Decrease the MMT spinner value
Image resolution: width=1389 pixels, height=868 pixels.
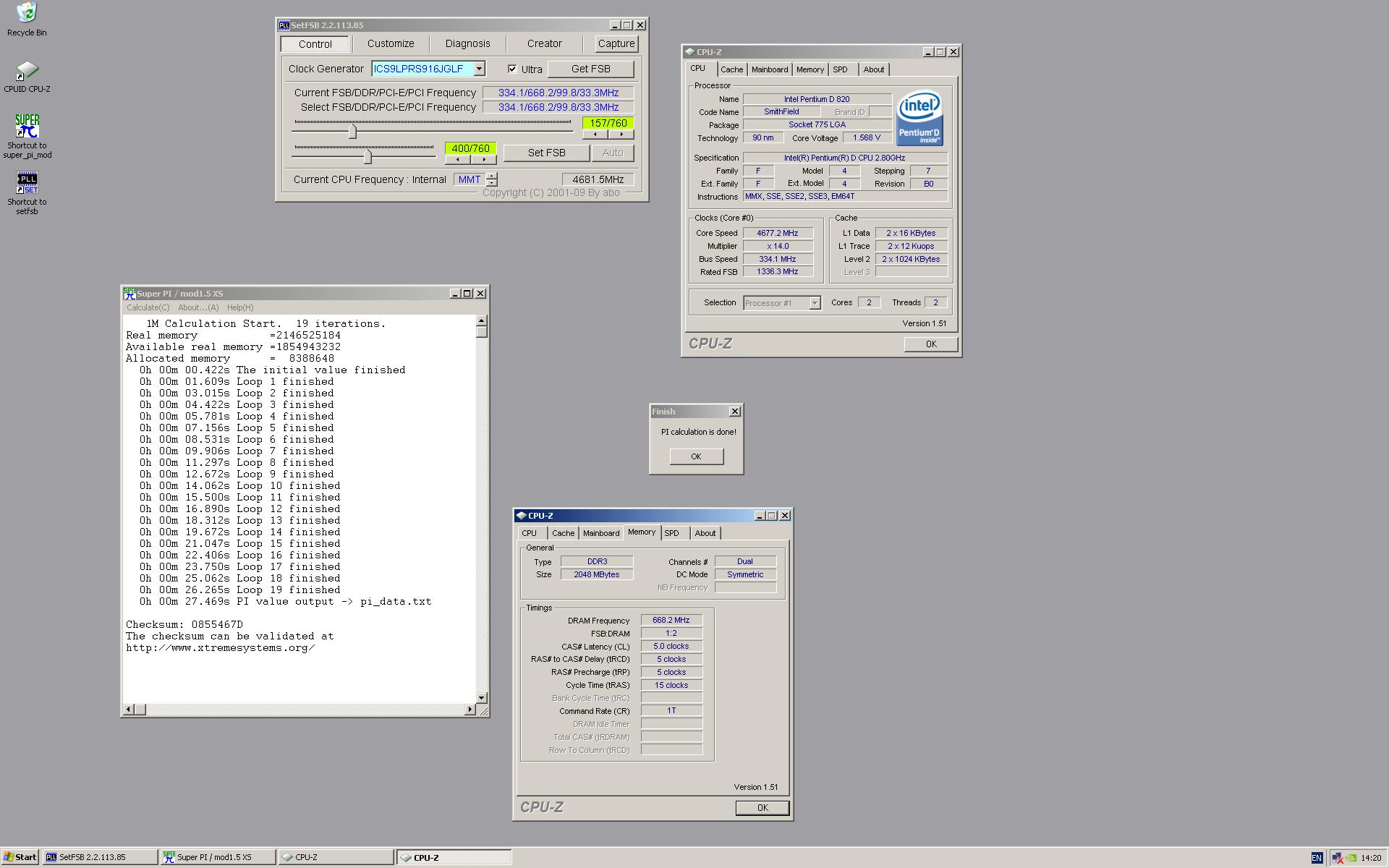[492, 183]
